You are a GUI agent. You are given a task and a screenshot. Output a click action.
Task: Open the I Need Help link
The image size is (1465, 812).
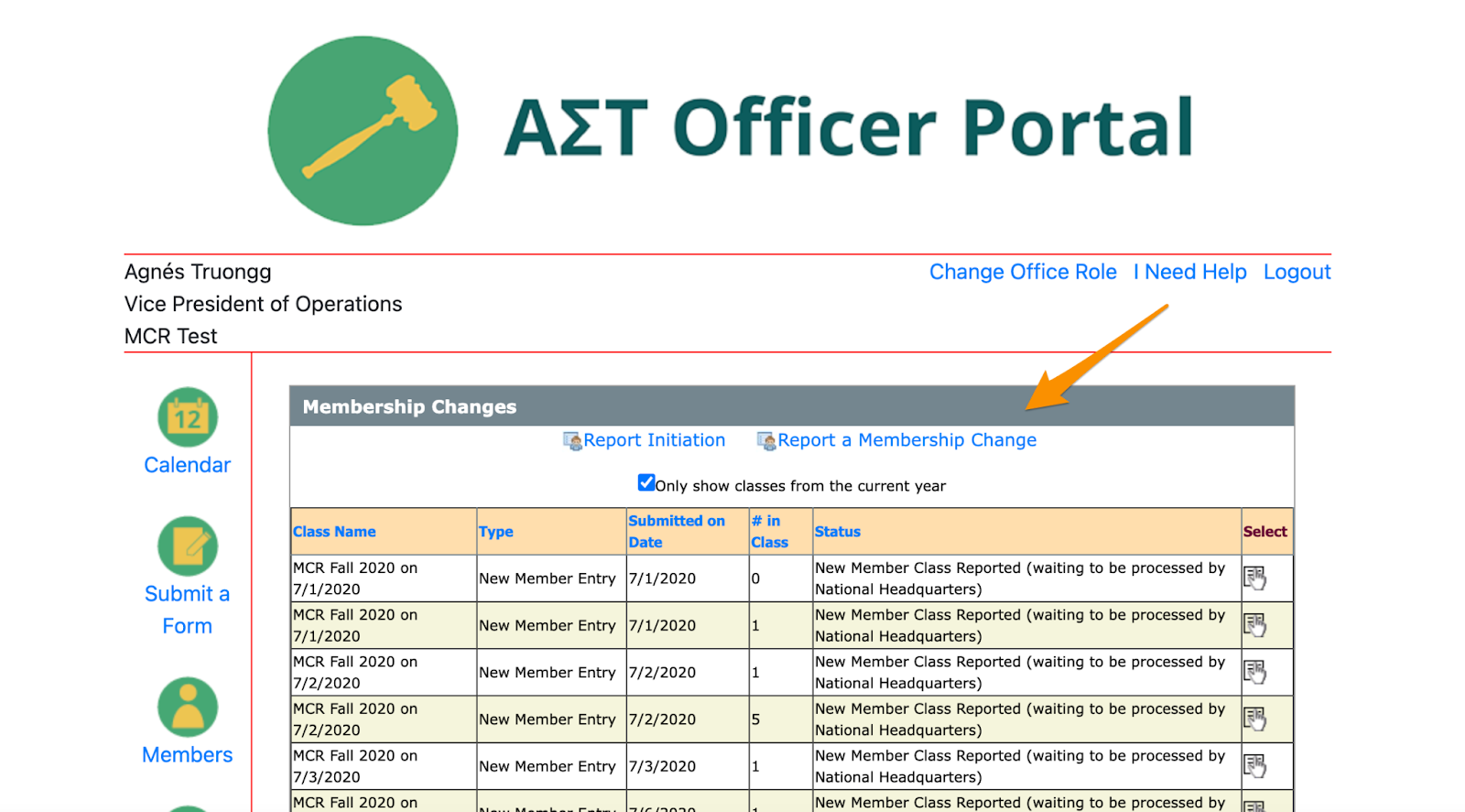[x=1190, y=272]
